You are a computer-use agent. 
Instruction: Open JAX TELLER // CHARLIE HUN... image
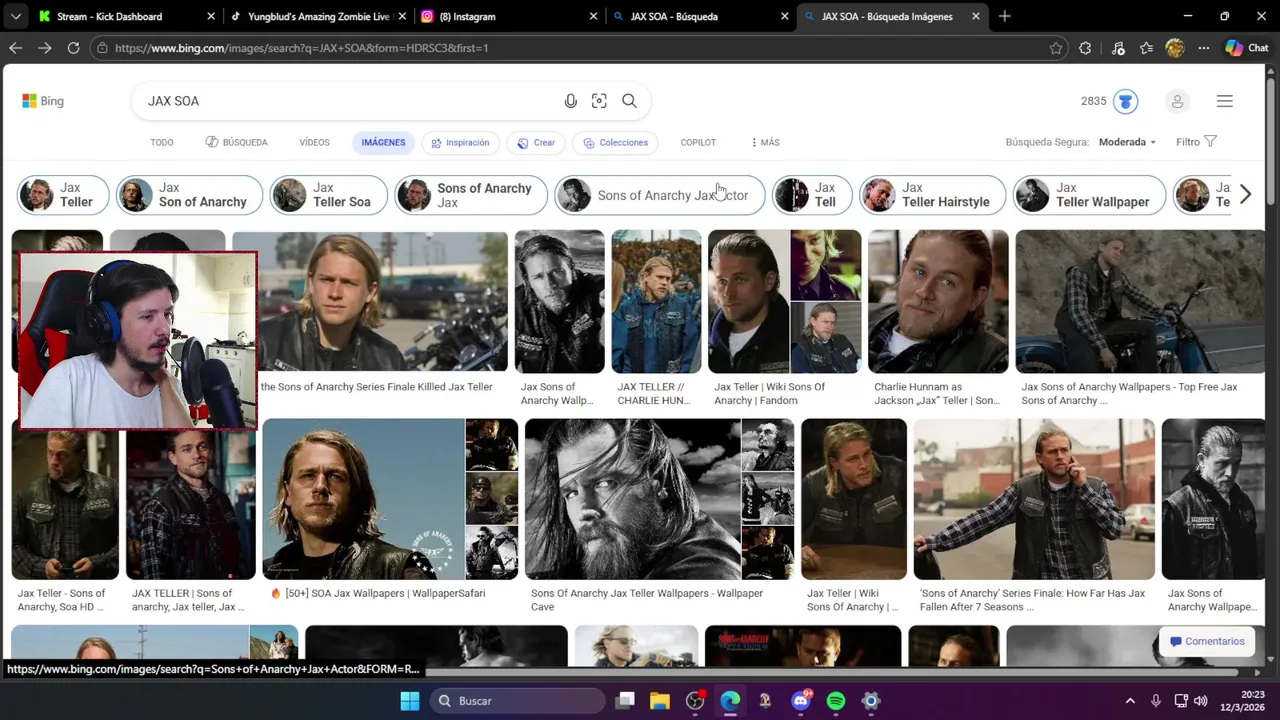pyautogui.click(x=656, y=302)
